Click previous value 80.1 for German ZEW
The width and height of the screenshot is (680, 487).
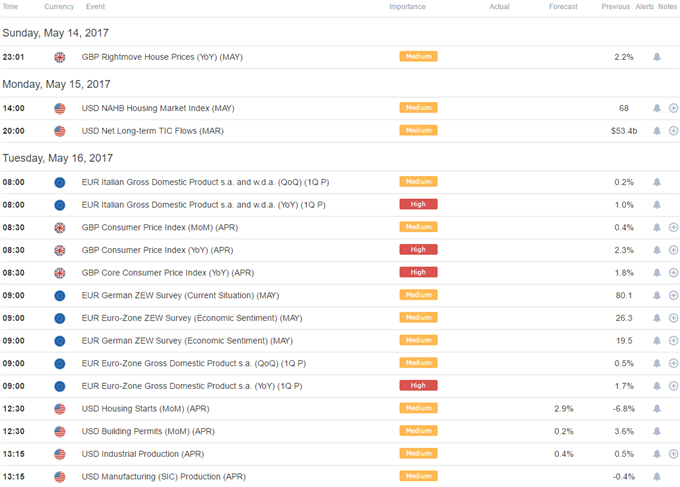point(624,295)
